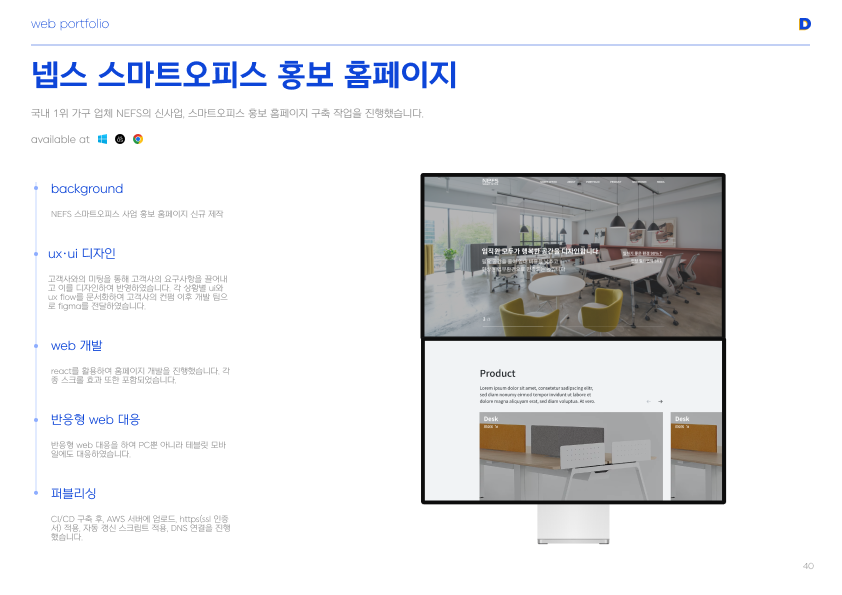Click the paragraph starting "반응형 web 대응을 하여"
This screenshot has height=595, width=842.
[x=139, y=449]
